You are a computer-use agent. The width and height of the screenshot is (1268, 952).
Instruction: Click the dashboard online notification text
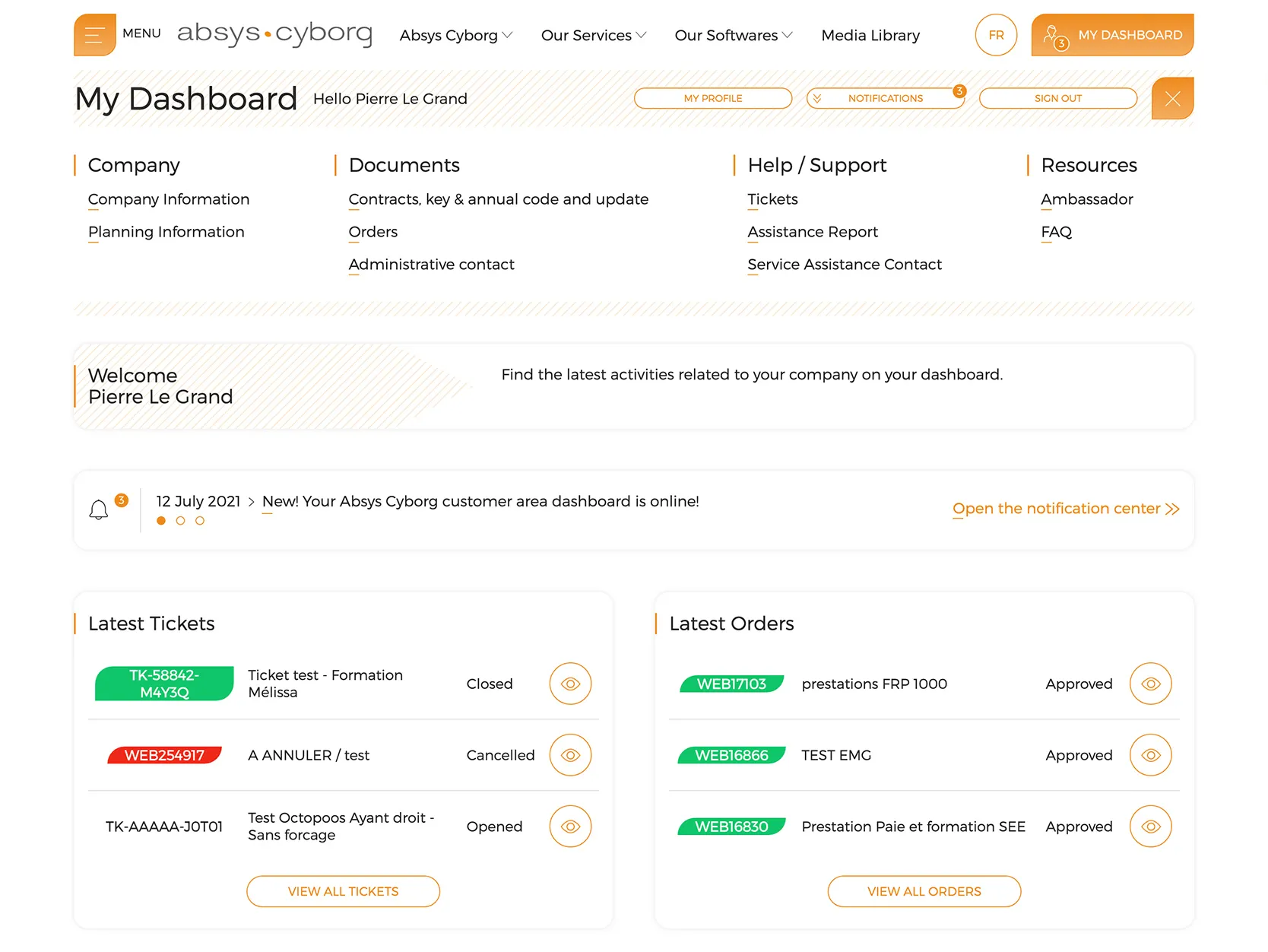click(480, 501)
